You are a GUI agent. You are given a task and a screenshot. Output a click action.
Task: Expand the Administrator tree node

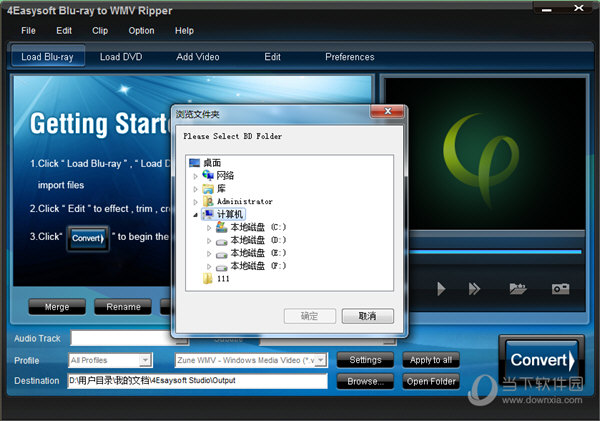195,202
